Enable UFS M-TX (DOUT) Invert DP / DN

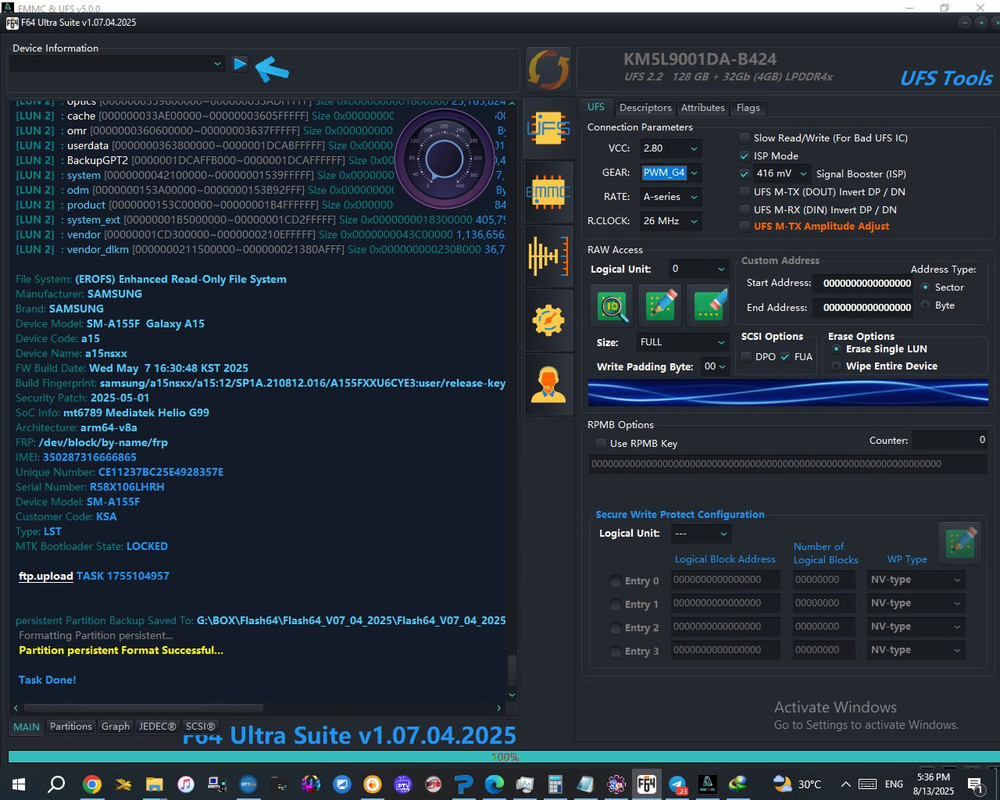[x=744, y=191]
